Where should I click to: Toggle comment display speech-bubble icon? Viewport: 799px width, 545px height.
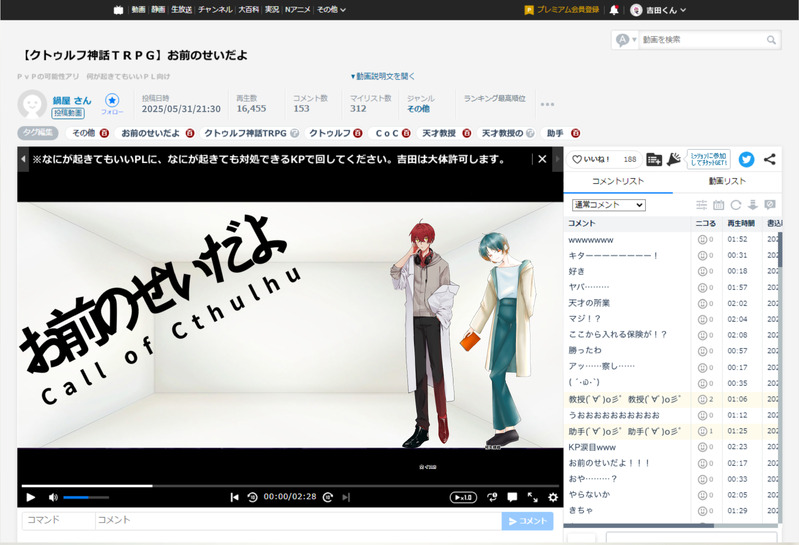[512, 497]
